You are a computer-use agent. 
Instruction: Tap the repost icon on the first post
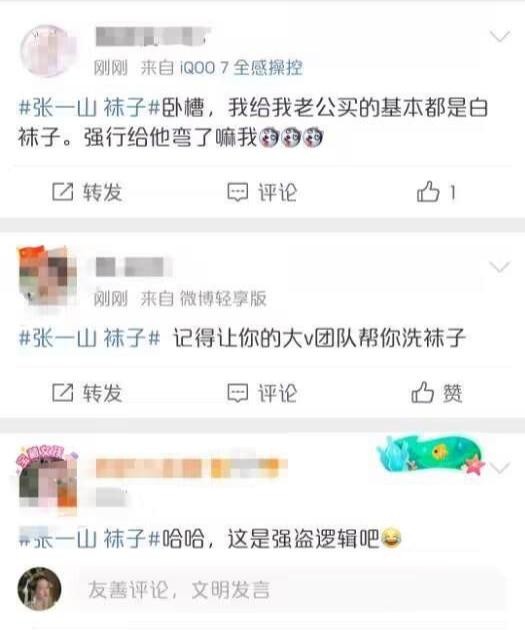tap(63, 192)
